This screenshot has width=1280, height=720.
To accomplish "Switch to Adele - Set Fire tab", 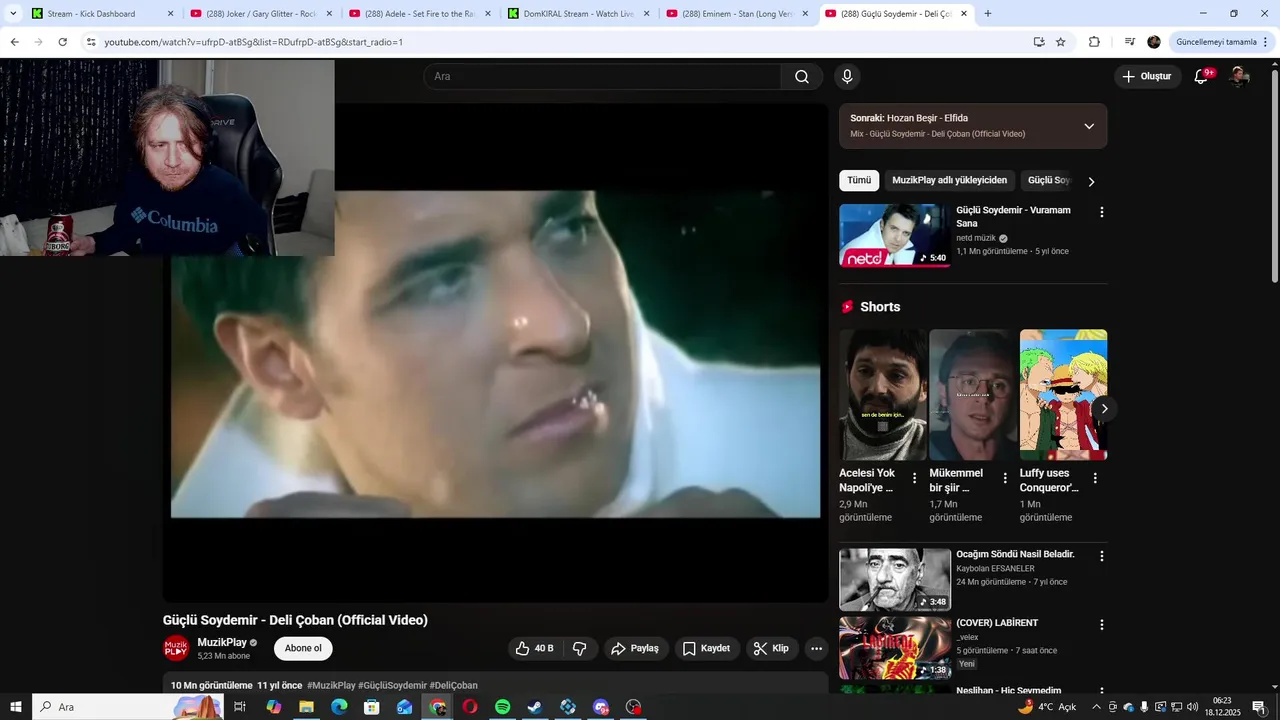I will click(418, 14).
